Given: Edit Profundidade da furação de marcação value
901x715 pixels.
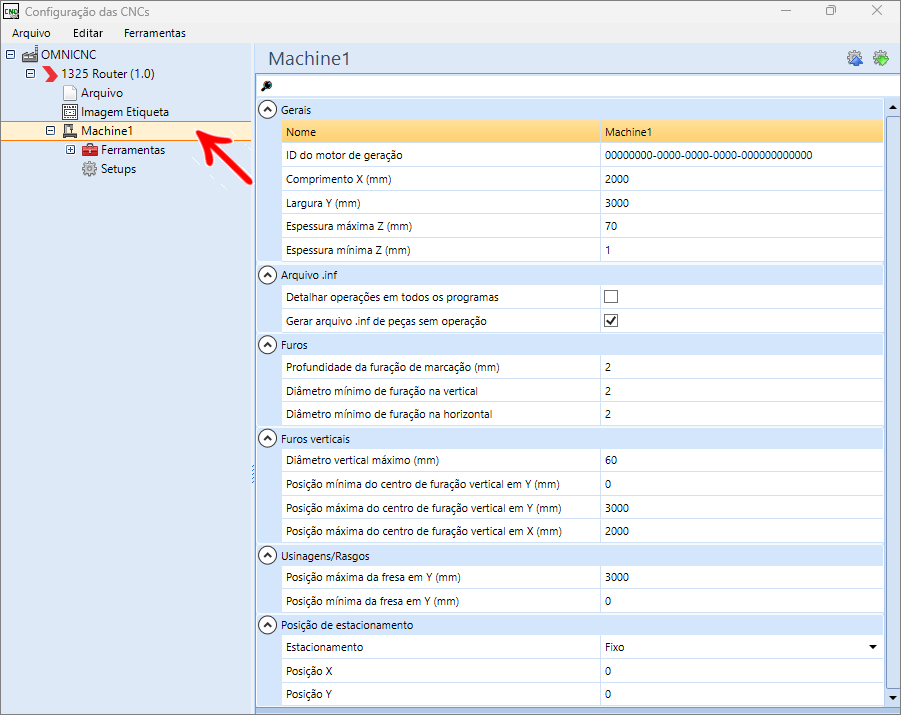Looking at the screenshot, I should click(x=741, y=367).
